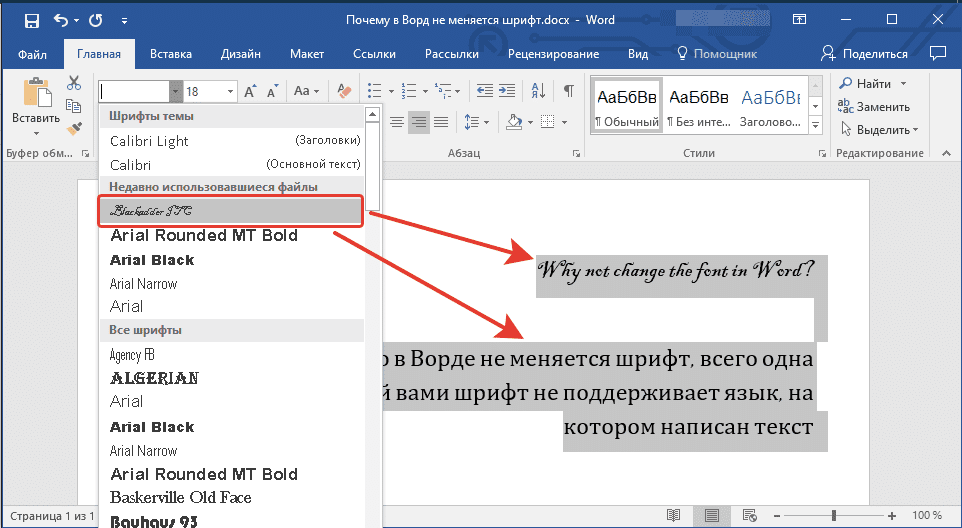962x528 pixels.
Task: Click the Clear All Formatting eraser icon
Action: pyautogui.click(x=346, y=91)
